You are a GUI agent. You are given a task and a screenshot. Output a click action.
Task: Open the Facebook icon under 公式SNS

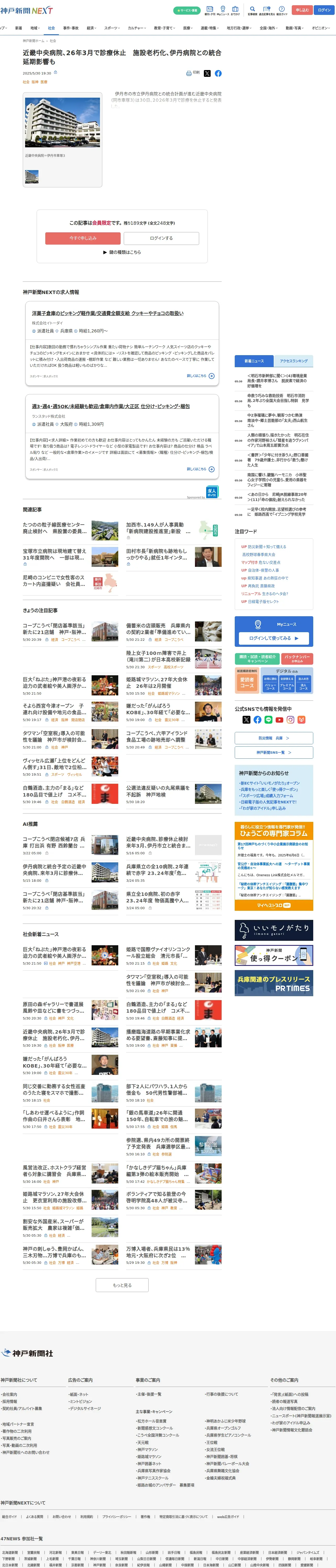click(257, 719)
